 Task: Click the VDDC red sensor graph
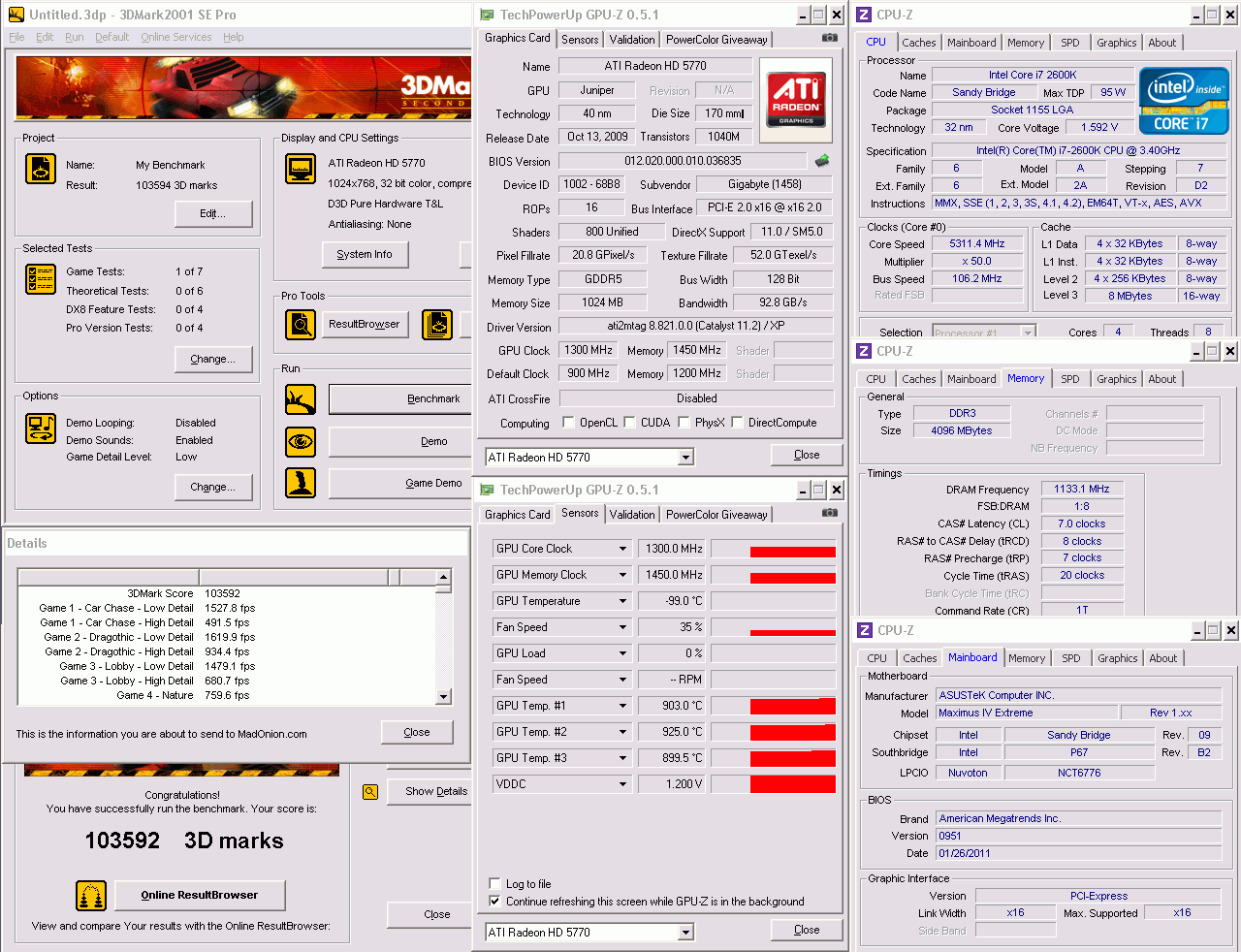click(793, 784)
